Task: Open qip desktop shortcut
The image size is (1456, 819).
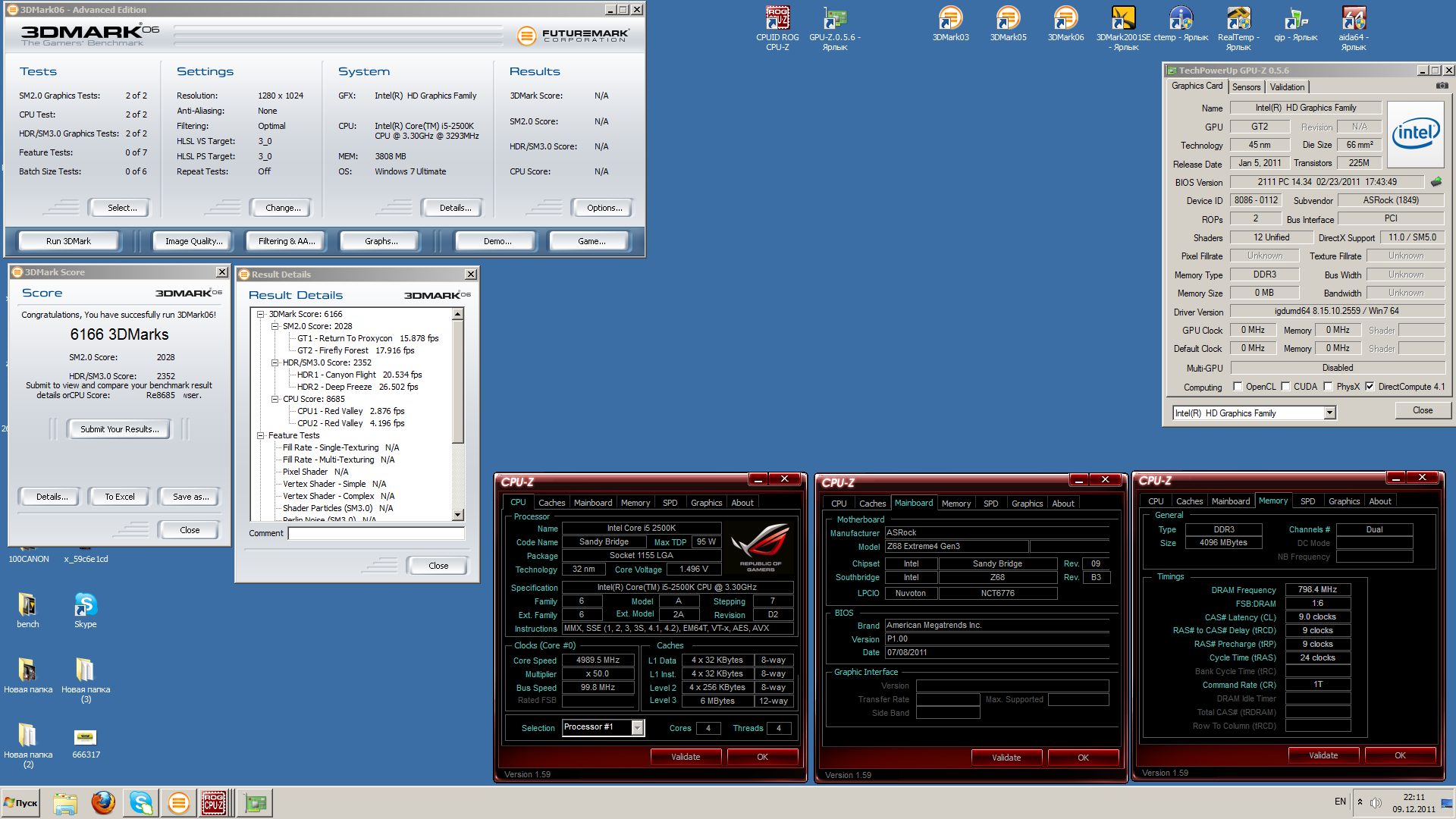Action: click(1296, 24)
